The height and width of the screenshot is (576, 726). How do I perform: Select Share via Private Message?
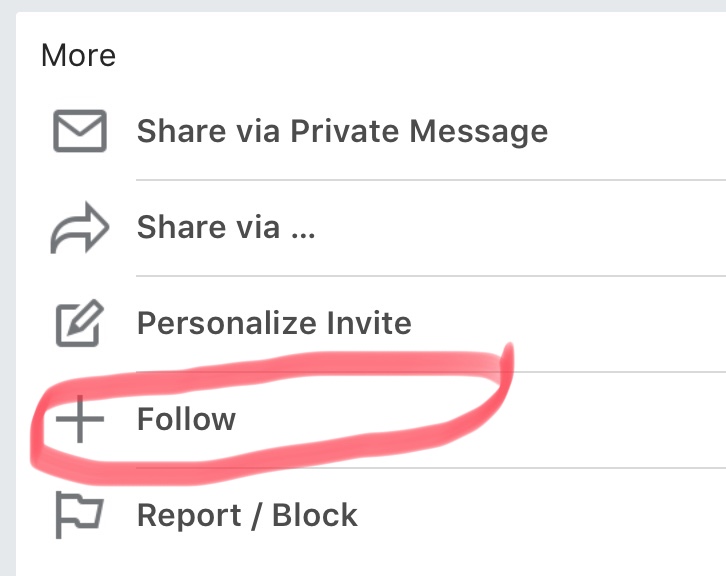point(371,131)
